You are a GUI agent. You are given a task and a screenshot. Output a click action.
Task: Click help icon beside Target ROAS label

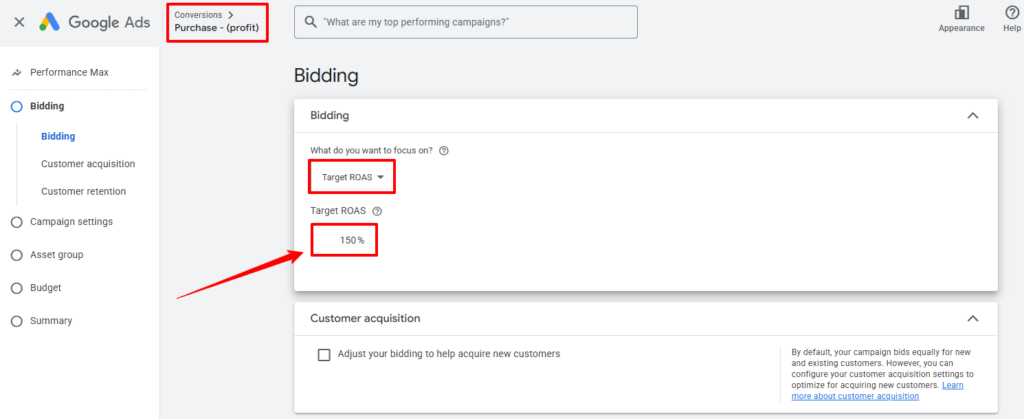pyautogui.click(x=377, y=211)
